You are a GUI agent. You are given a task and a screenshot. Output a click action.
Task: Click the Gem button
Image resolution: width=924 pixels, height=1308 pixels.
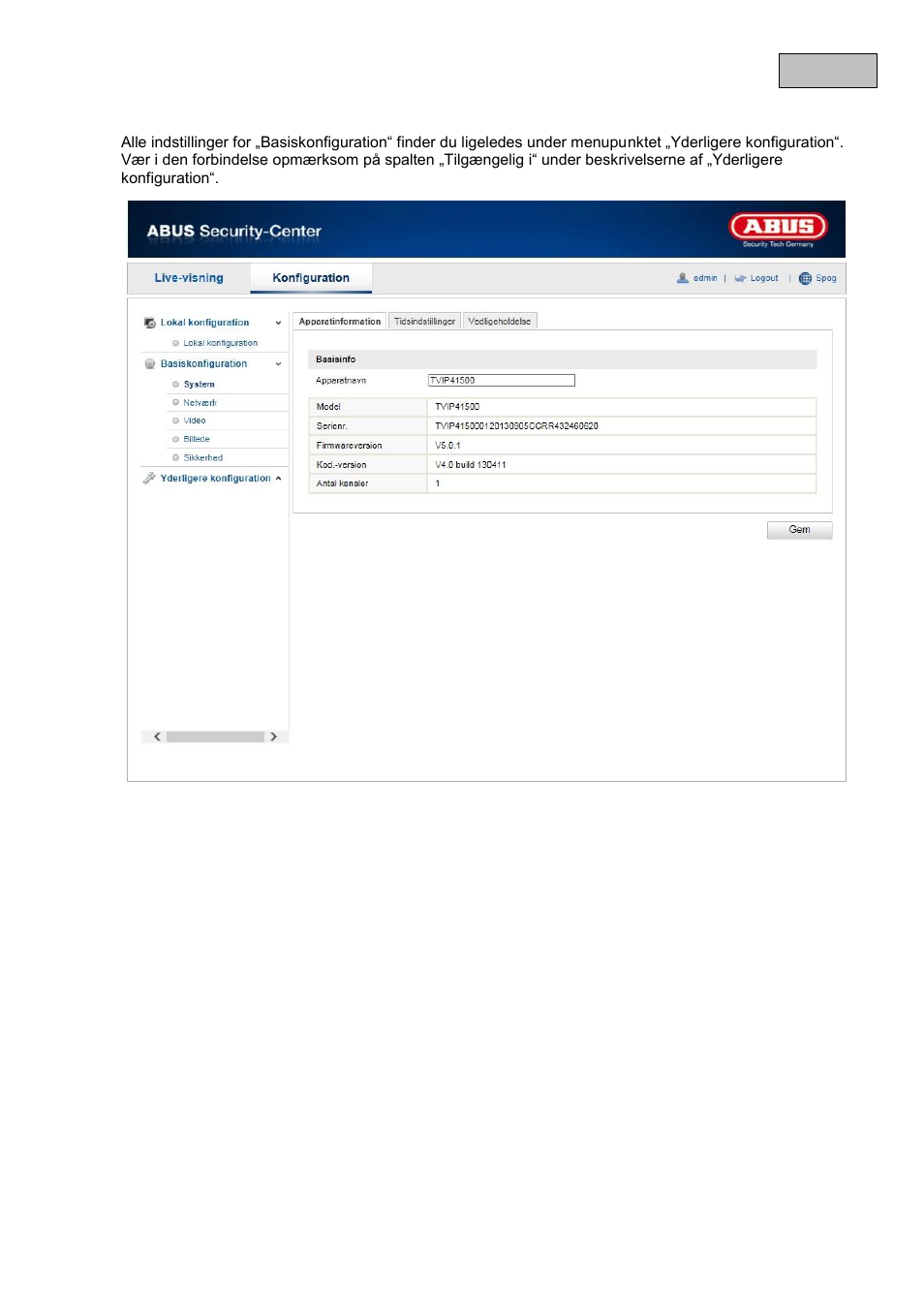point(799,530)
